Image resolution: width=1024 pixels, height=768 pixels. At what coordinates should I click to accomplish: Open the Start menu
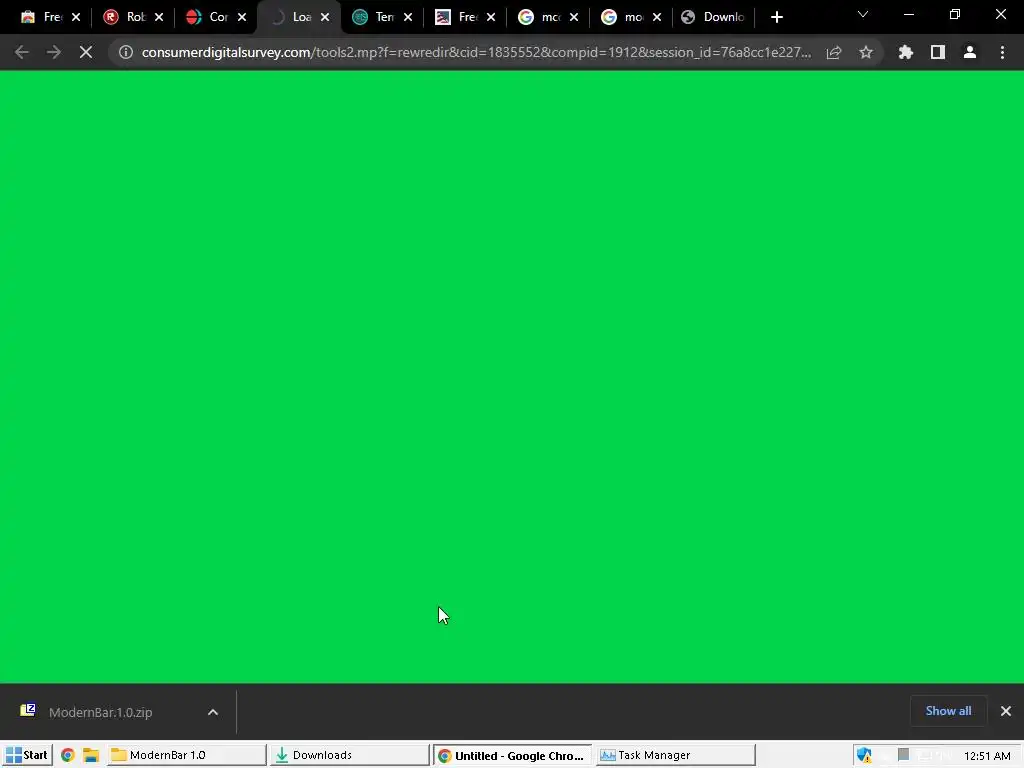(x=27, y=755)
